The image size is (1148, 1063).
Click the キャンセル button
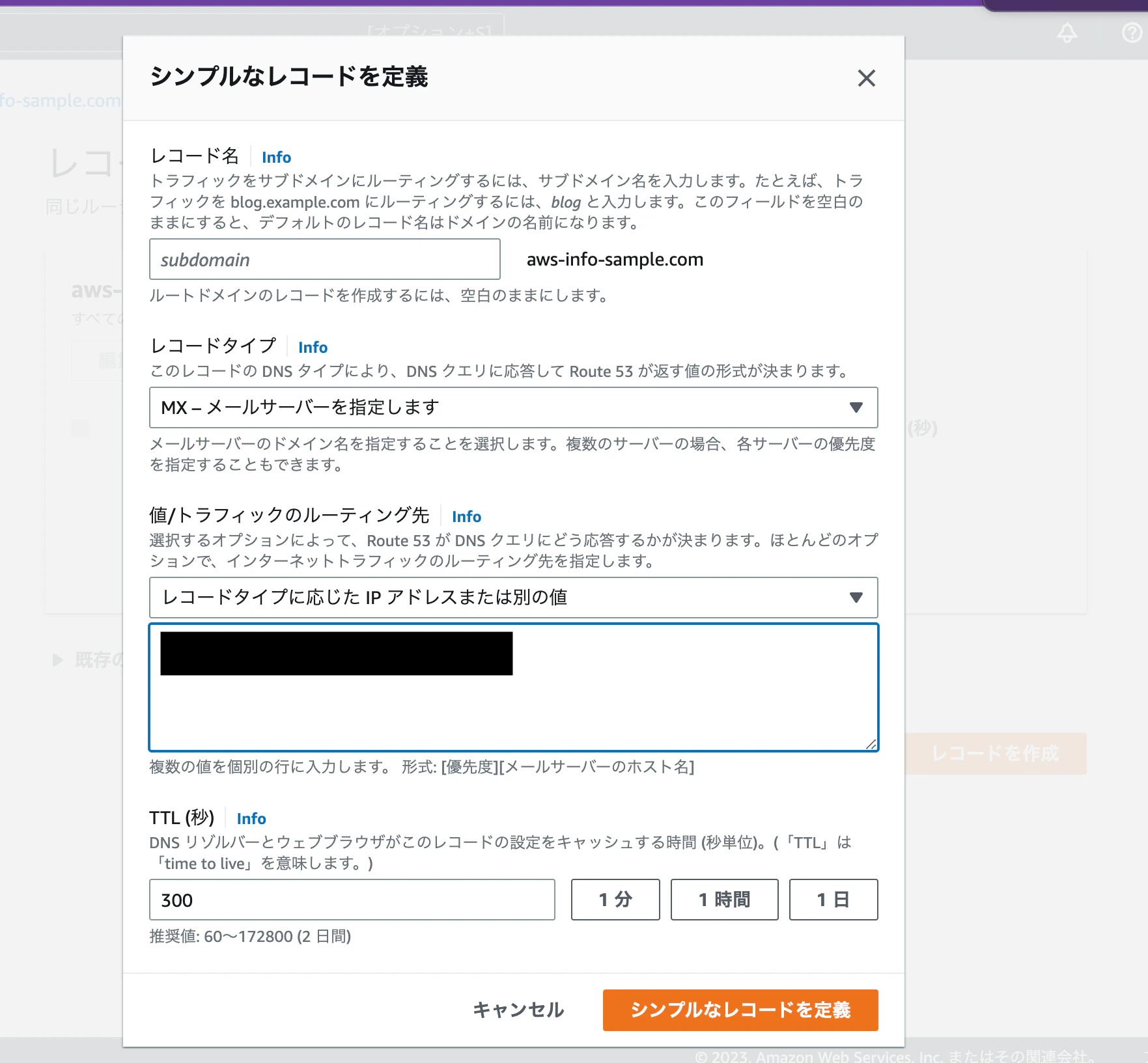[518, 1010]
